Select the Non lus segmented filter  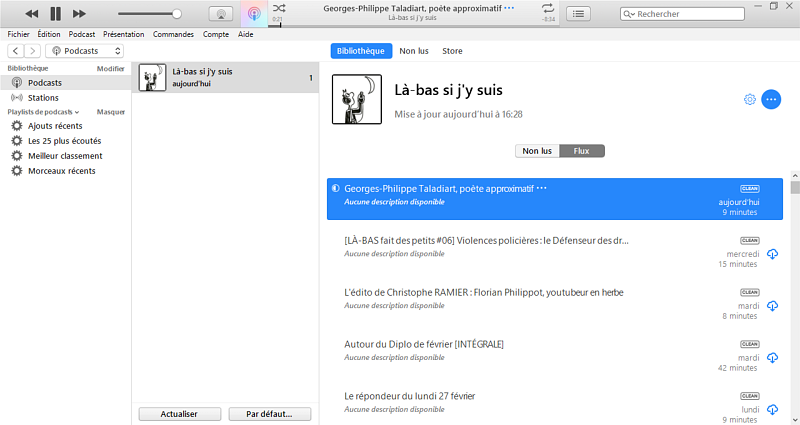537,151
